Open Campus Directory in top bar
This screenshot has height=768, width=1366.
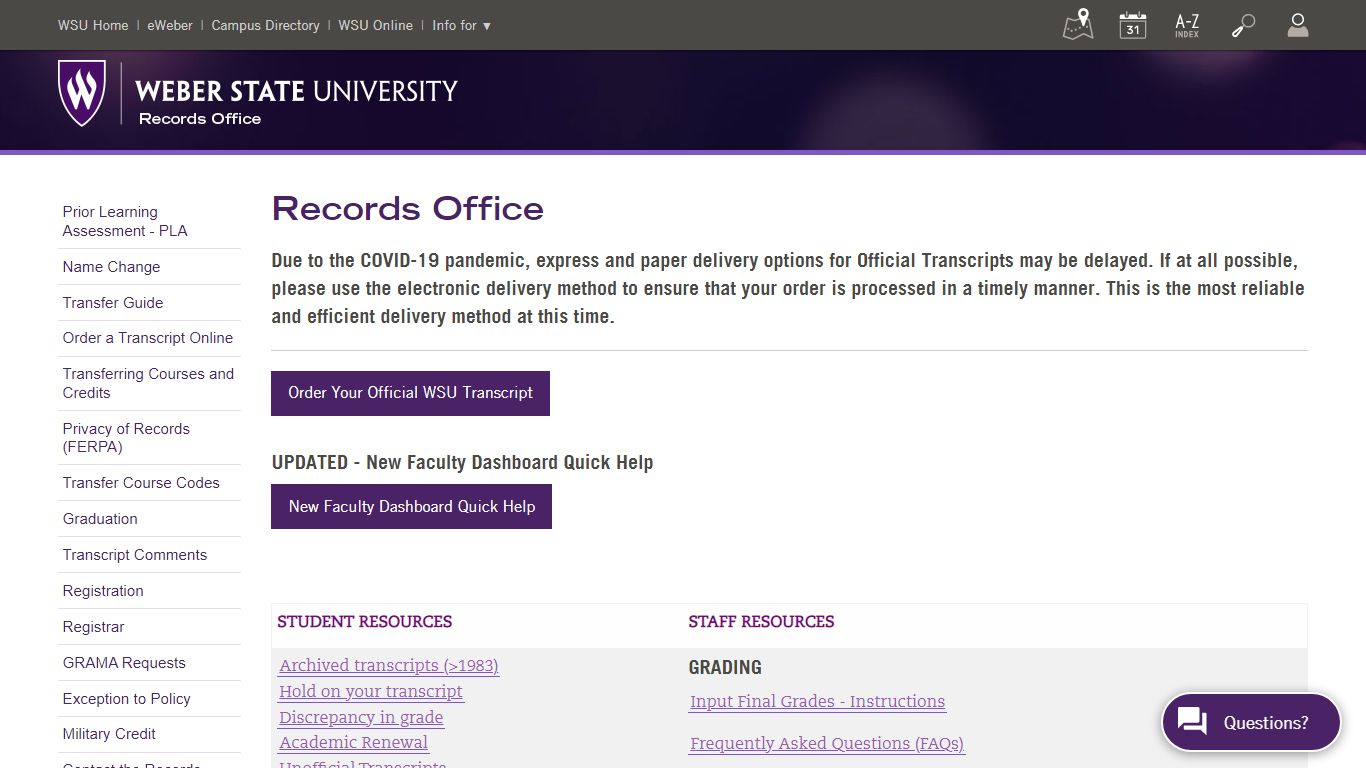tap(266, 25)
